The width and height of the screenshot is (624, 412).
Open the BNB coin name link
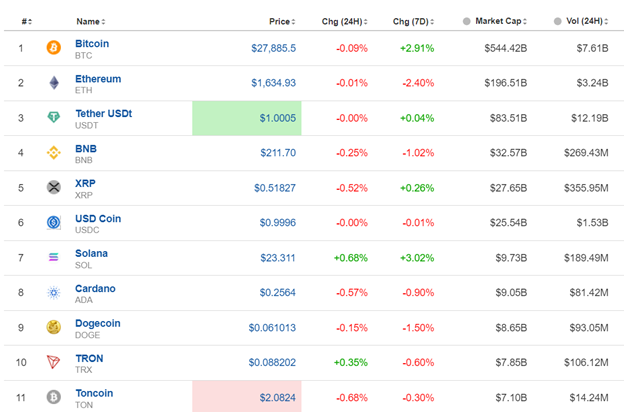(86, 148)
